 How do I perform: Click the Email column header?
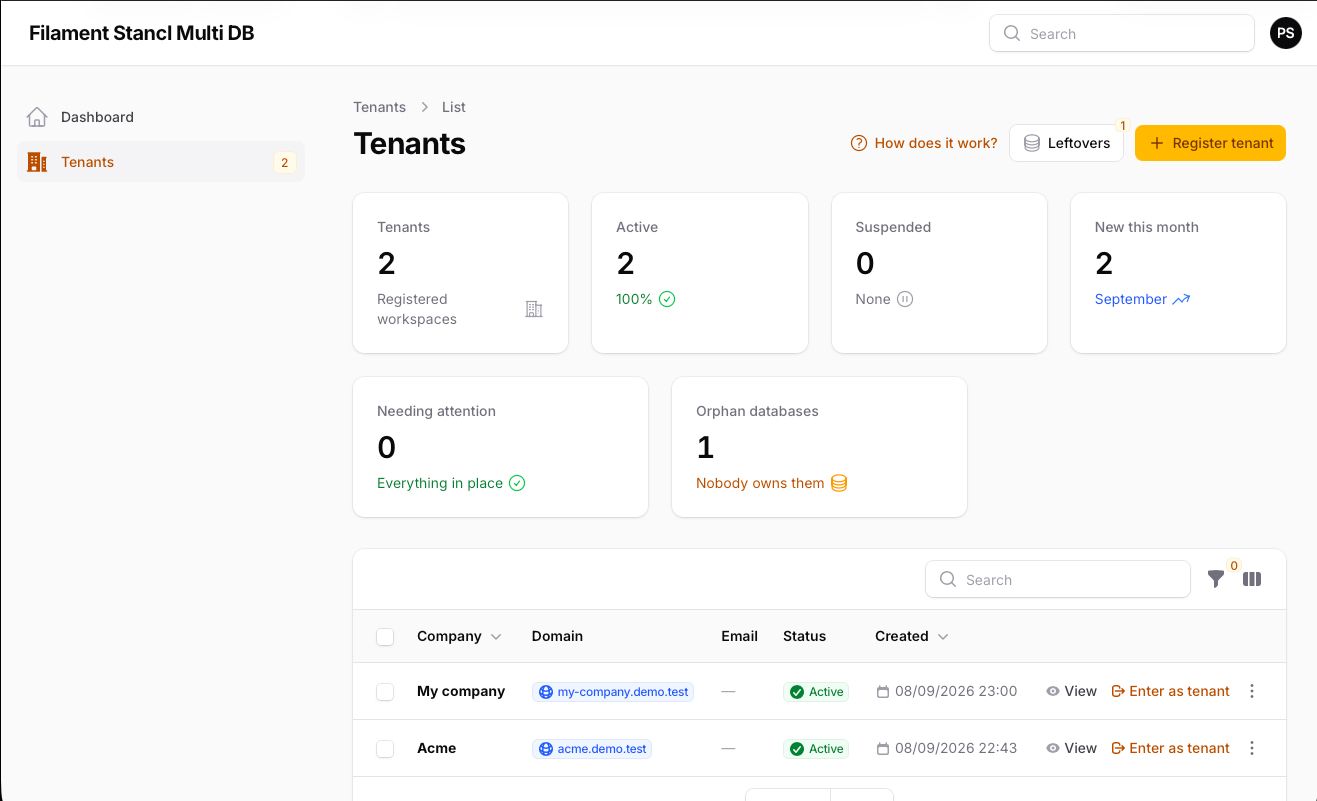pyautogui.click(x=739, y=636)
